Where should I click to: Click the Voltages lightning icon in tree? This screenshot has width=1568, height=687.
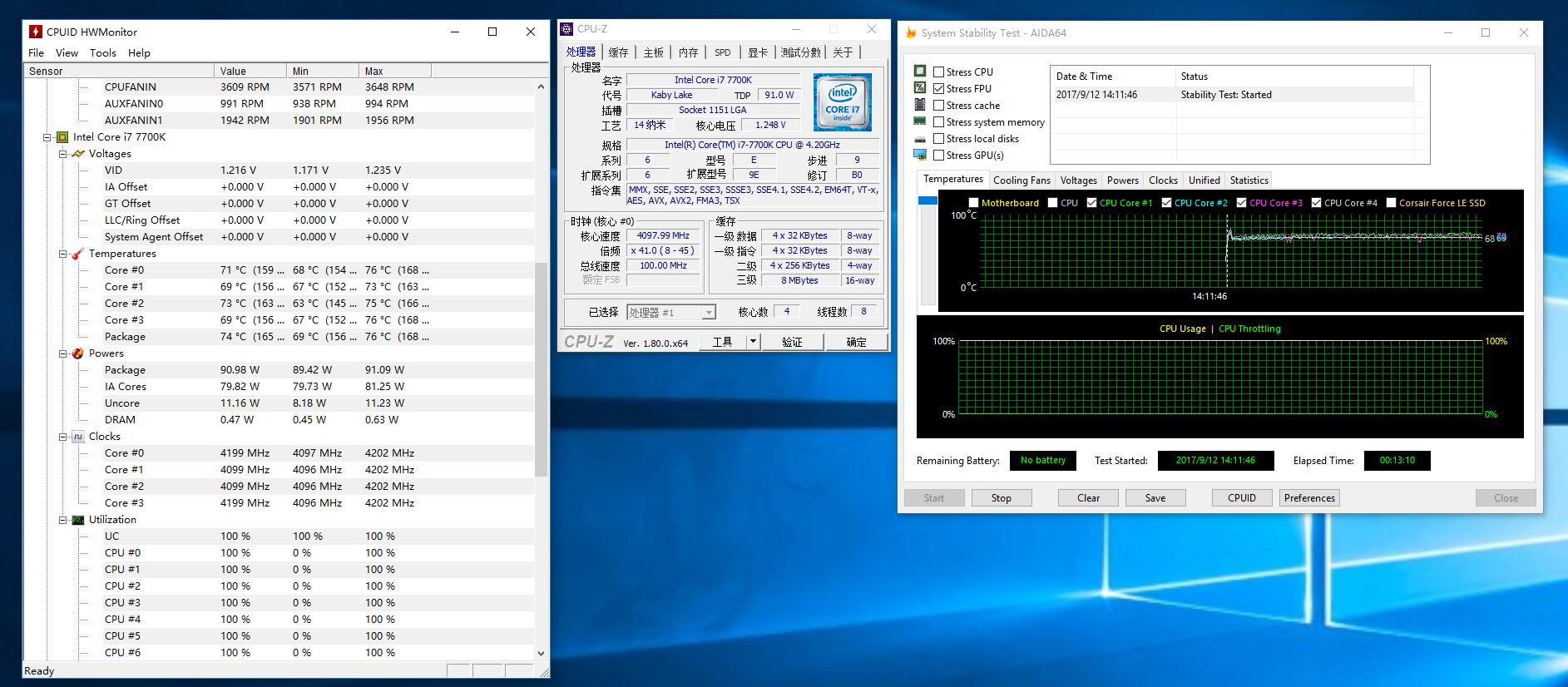[x=78, y=154]
